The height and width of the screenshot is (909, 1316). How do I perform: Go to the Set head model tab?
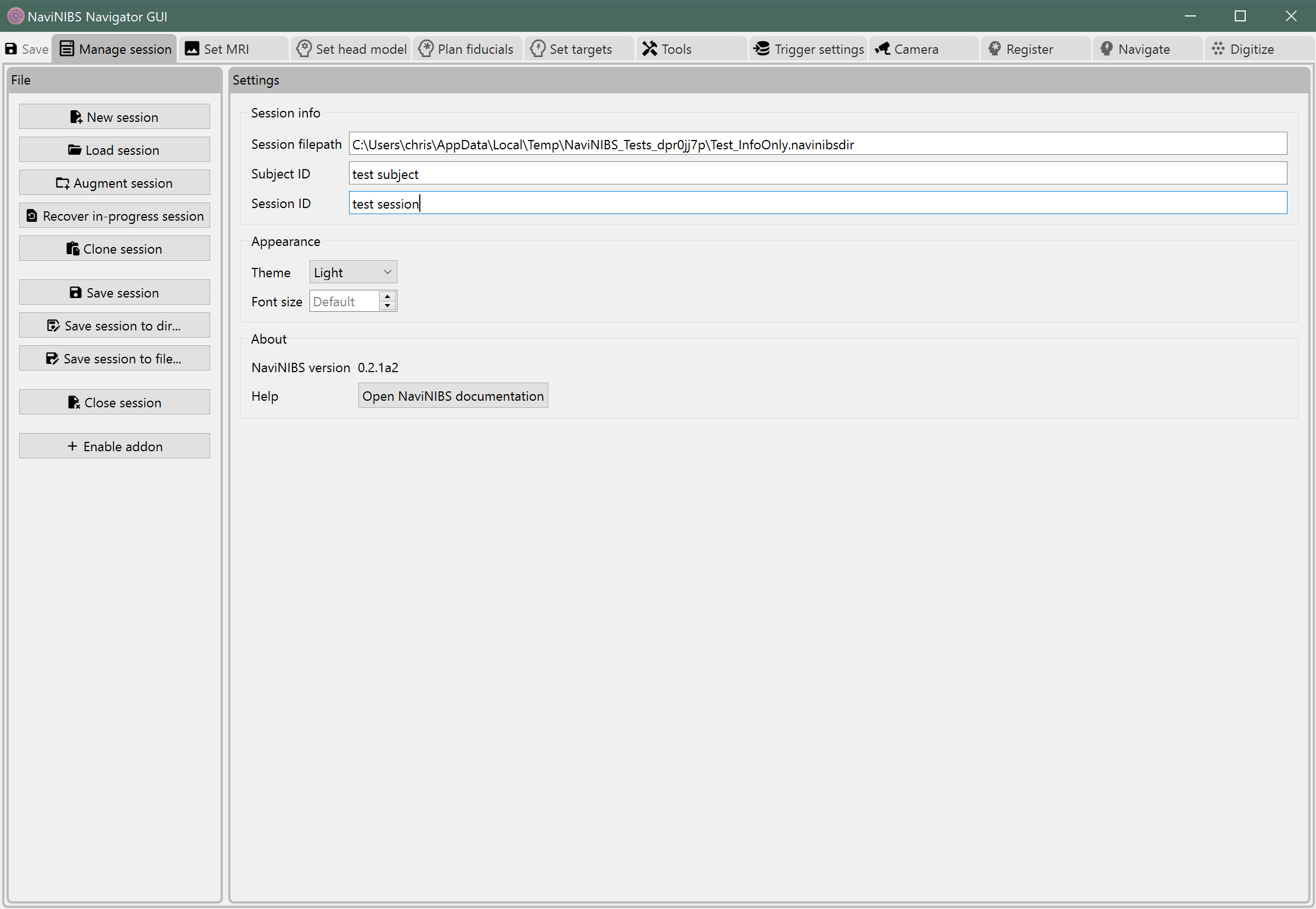(x=351, y=49)
